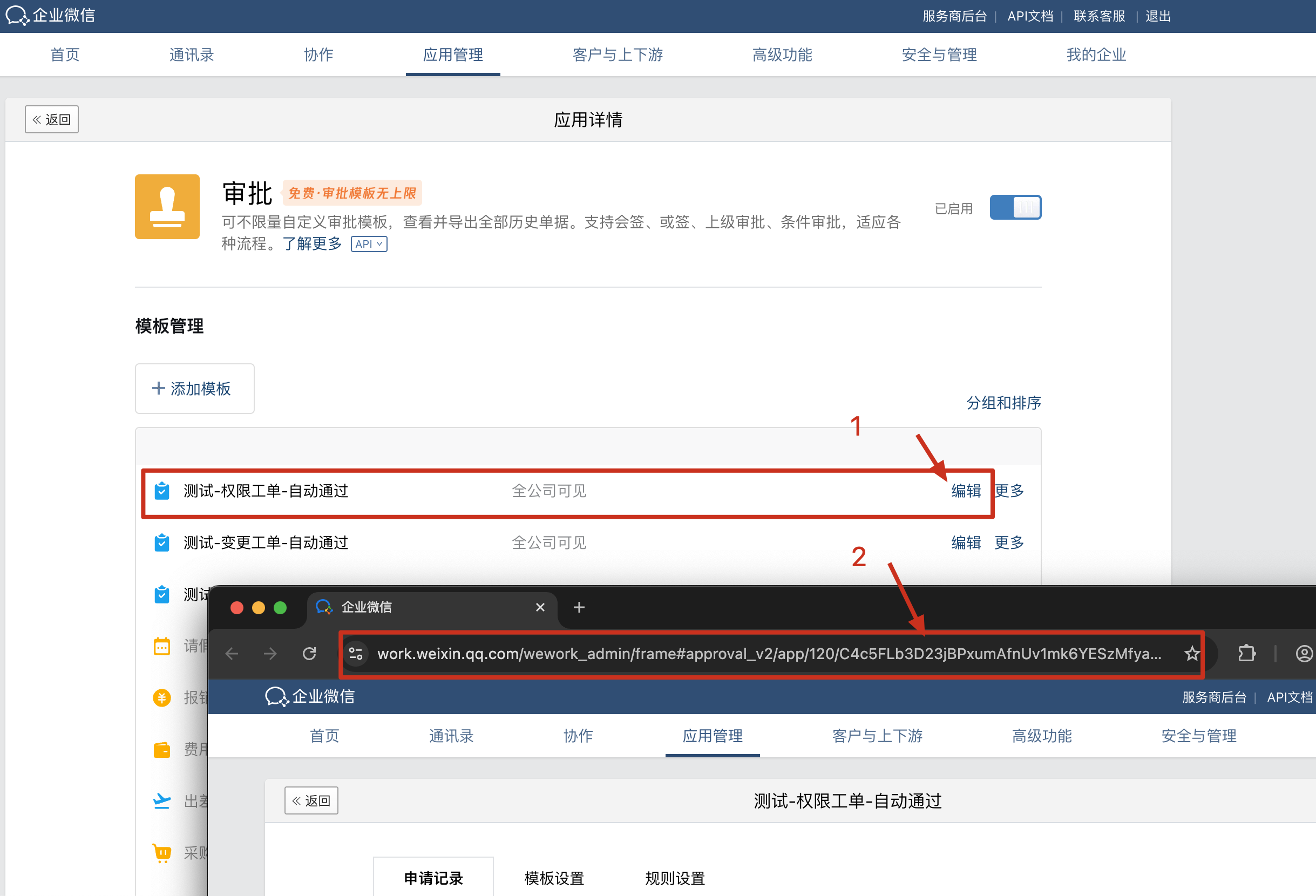Open 更多 menu for 测试-权限工单-自动通过
The height and width of the screenshot is (896, 1316).
tap(1009, 491)
